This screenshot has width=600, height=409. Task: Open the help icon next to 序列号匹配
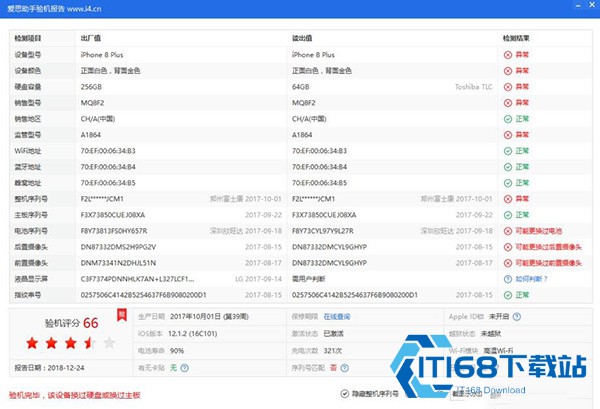344,368
